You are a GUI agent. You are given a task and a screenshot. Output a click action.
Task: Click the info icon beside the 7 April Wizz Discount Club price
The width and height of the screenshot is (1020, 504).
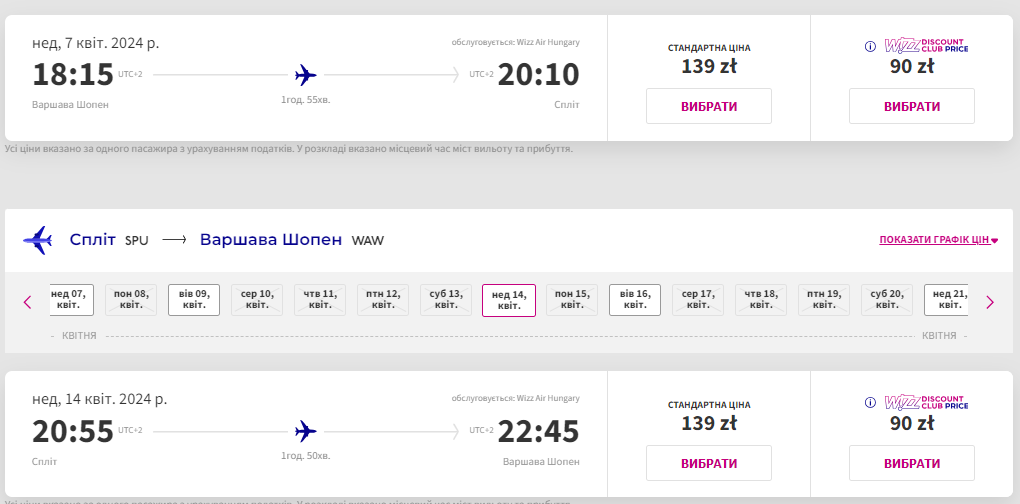870,46
